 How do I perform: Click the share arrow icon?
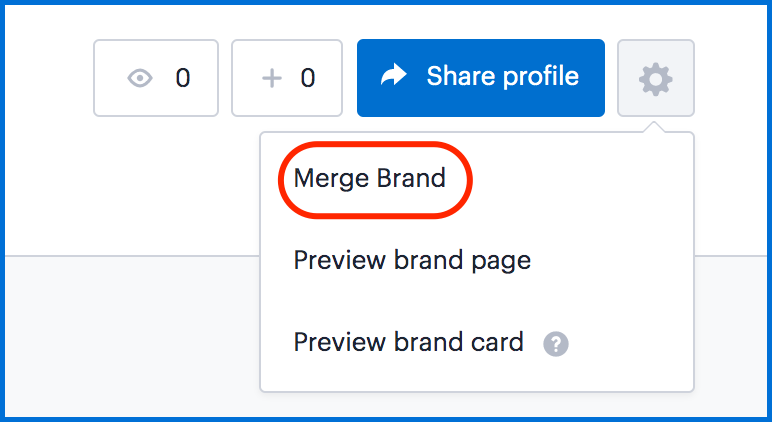394,76
